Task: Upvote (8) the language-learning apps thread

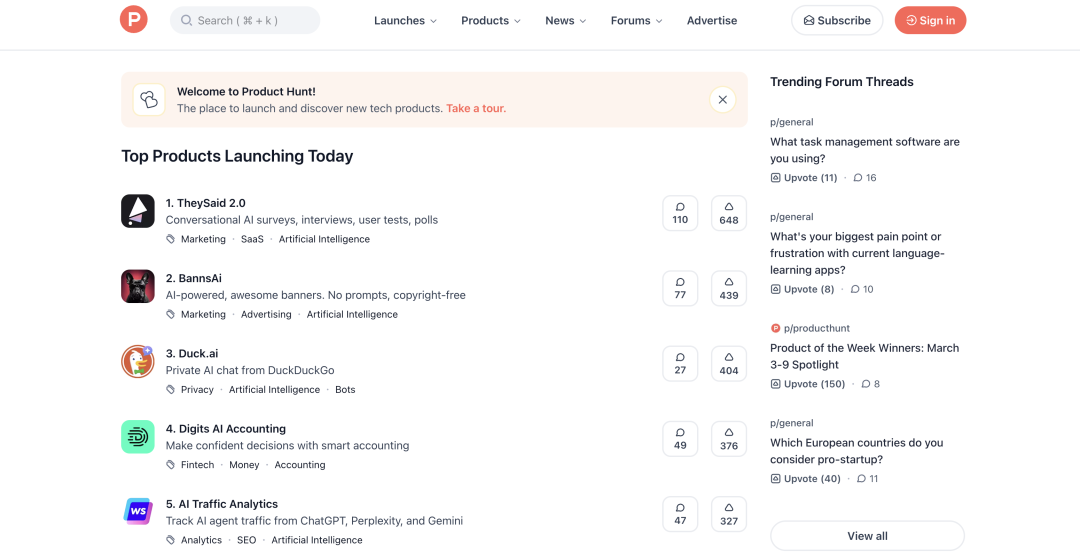Action: pos(802,289)
